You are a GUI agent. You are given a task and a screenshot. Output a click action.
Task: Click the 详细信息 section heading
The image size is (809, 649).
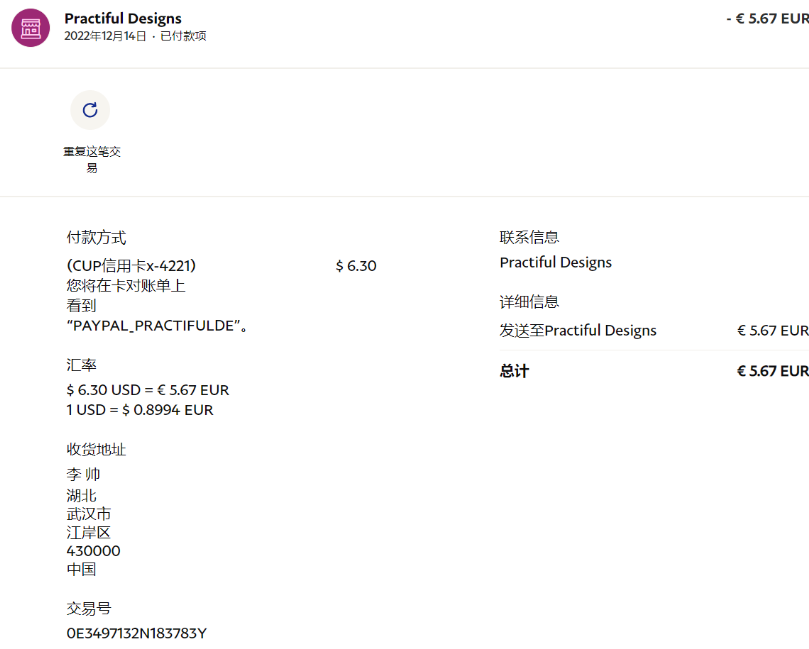coord(529,301)
